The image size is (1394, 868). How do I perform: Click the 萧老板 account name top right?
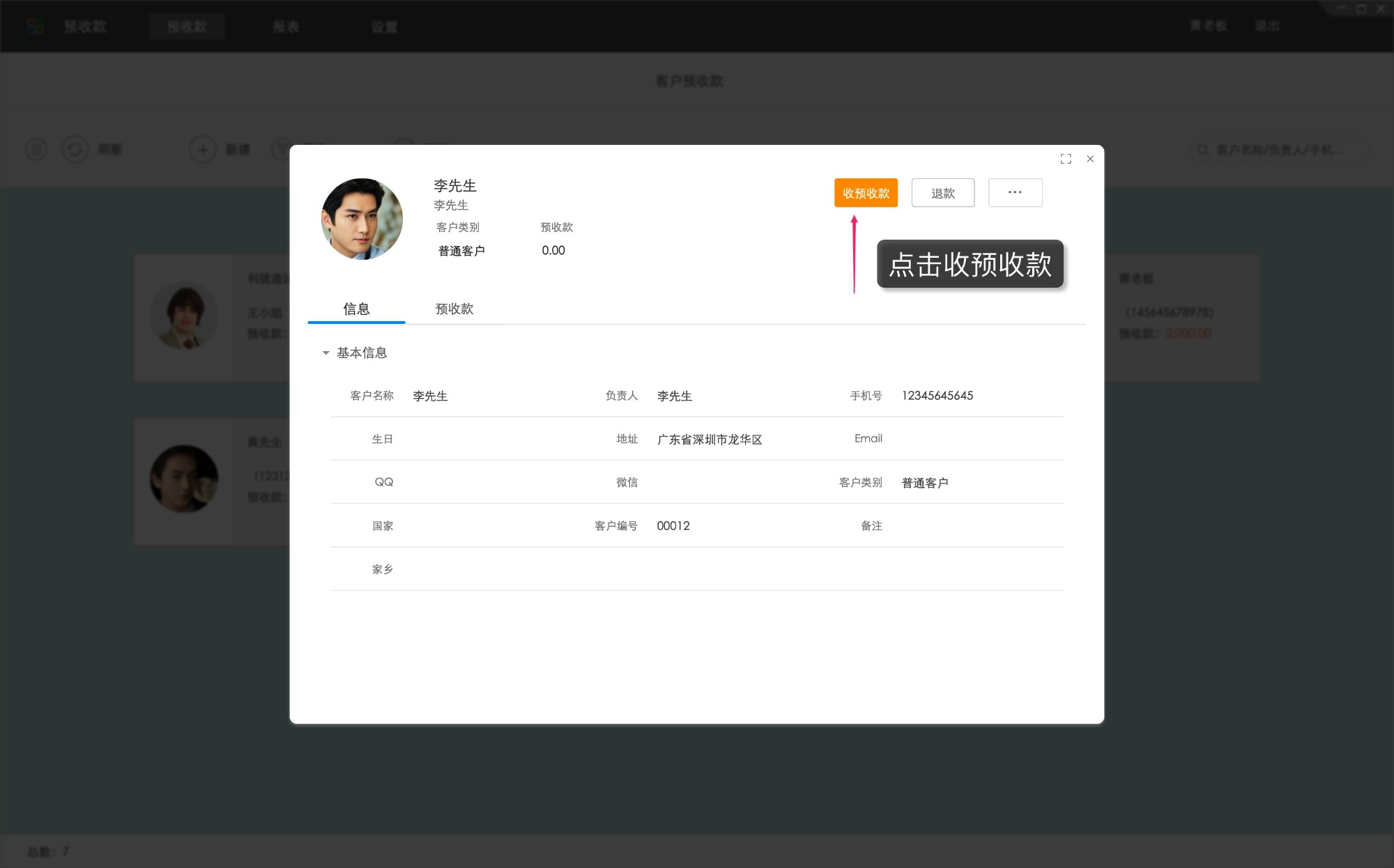point(1207,25)
